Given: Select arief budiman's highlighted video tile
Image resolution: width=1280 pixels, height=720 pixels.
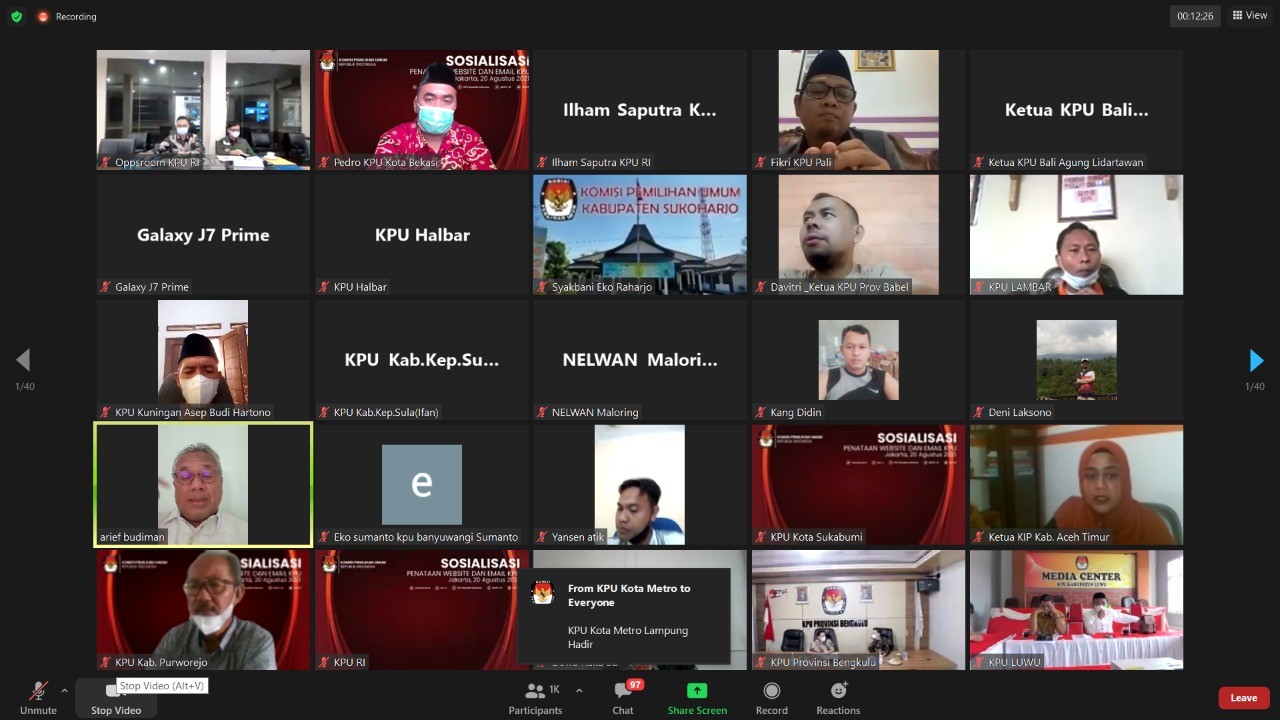Looking at the screenshot, I should pos(203,484).
